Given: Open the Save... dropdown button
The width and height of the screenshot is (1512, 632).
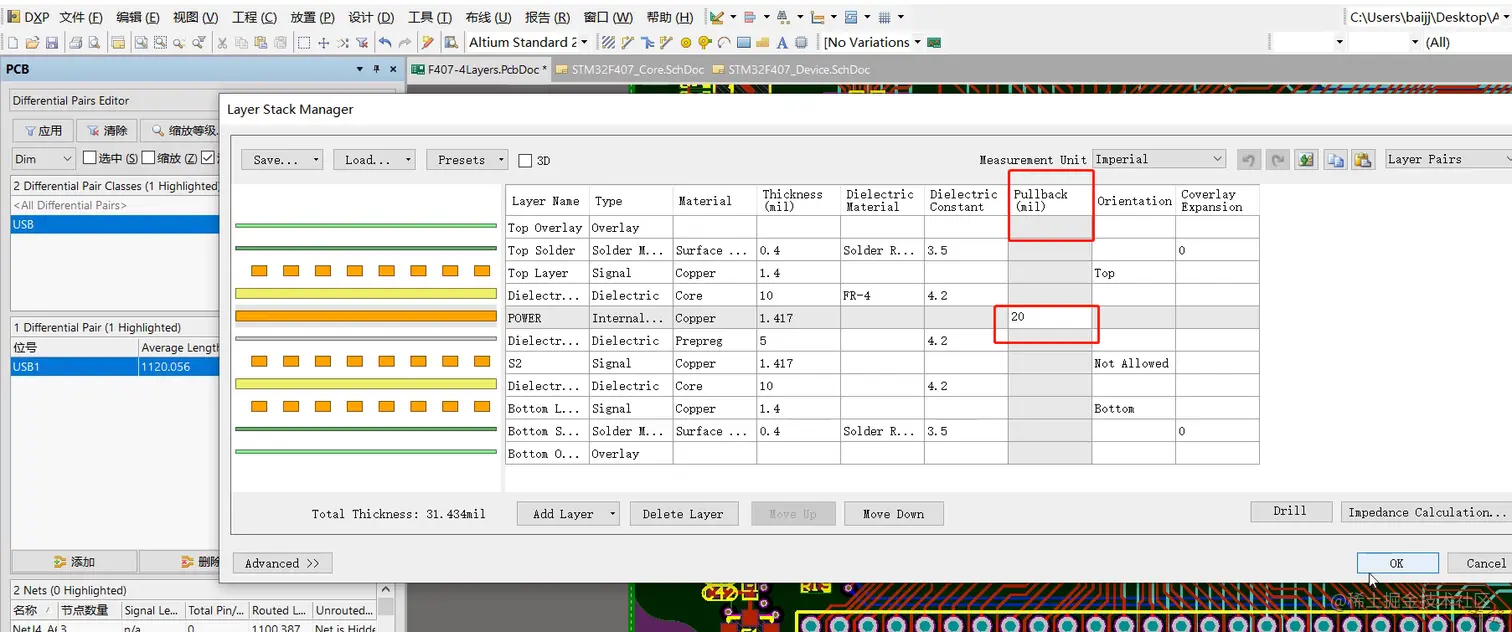Looking at the screenshot, I should (282, 160).
